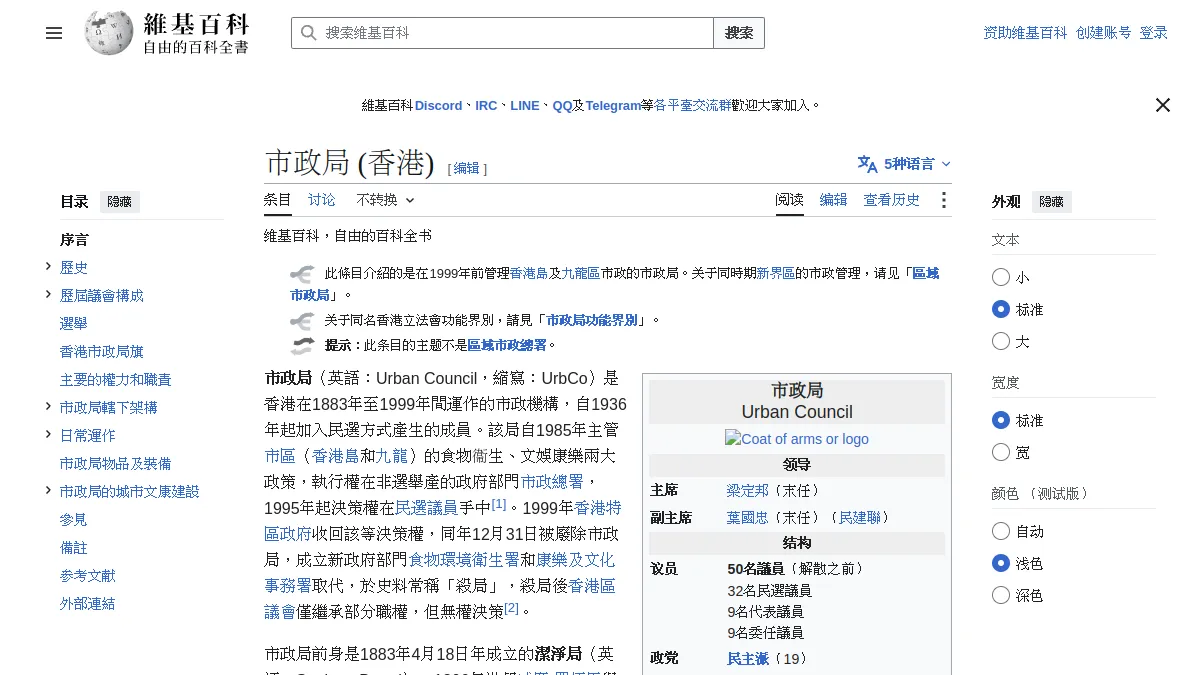The image size is (1200, 675).
Task: Expand the 歷史 section in contents
Action: pyautogui.click(x=48, y=266)
